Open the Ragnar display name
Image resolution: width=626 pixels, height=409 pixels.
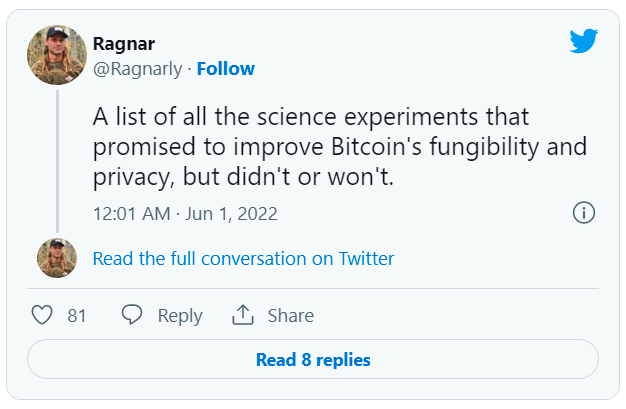pyautogui.click(x=124, y=44)
